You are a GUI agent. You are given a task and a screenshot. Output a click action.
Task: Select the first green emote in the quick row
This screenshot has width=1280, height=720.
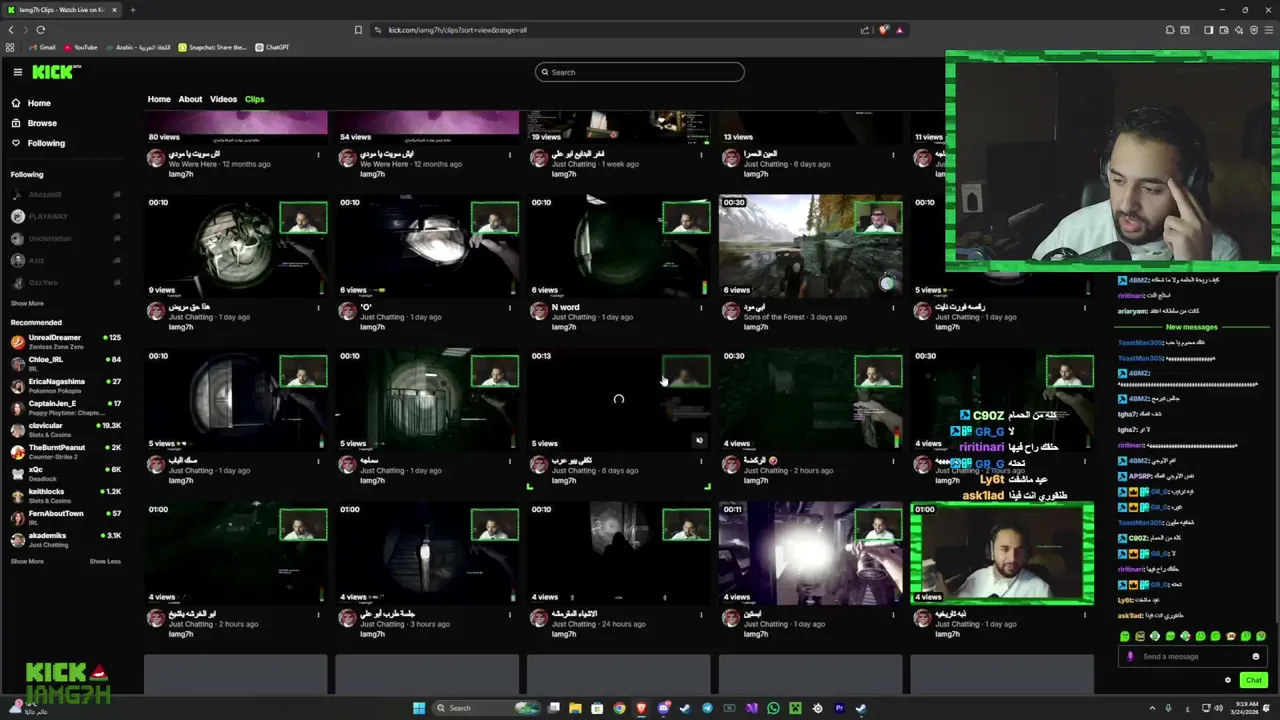pyautogui.click(x=1125, y=636)
